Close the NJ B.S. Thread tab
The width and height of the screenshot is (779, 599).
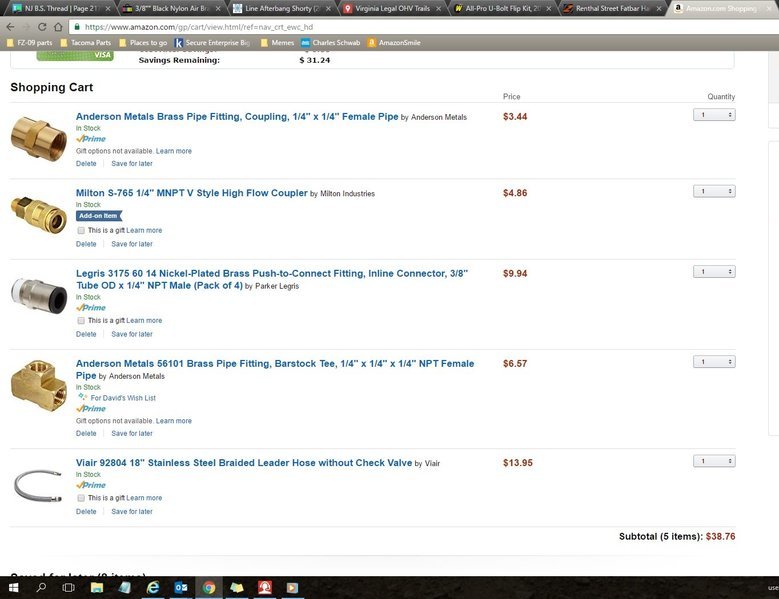[x=108, y=8]
